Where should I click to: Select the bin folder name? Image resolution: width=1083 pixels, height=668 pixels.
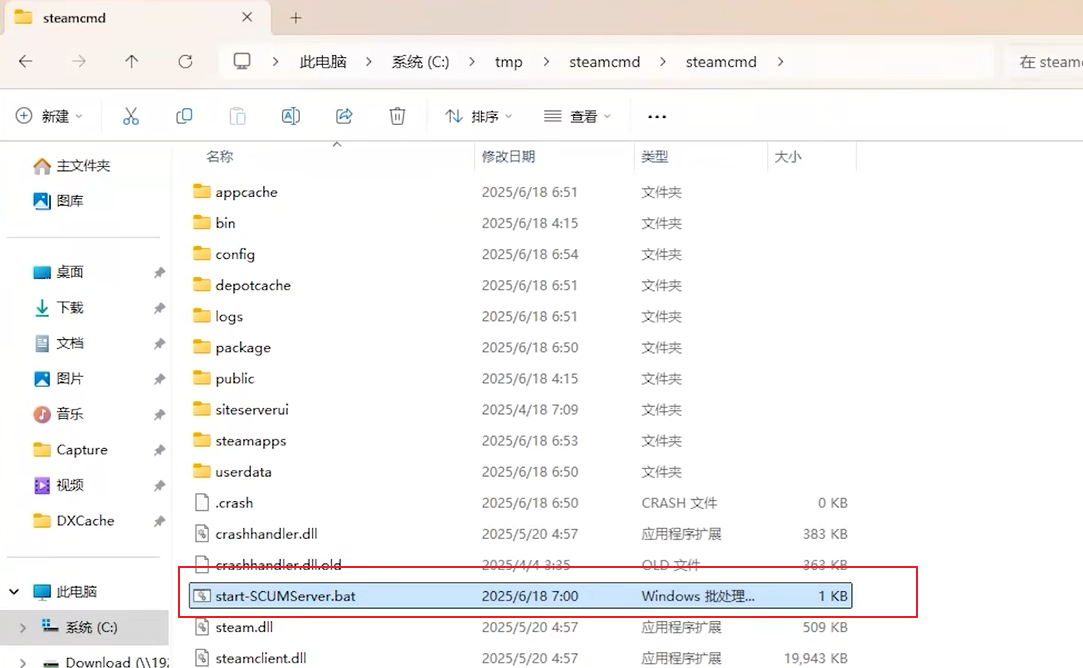point(225,222)
